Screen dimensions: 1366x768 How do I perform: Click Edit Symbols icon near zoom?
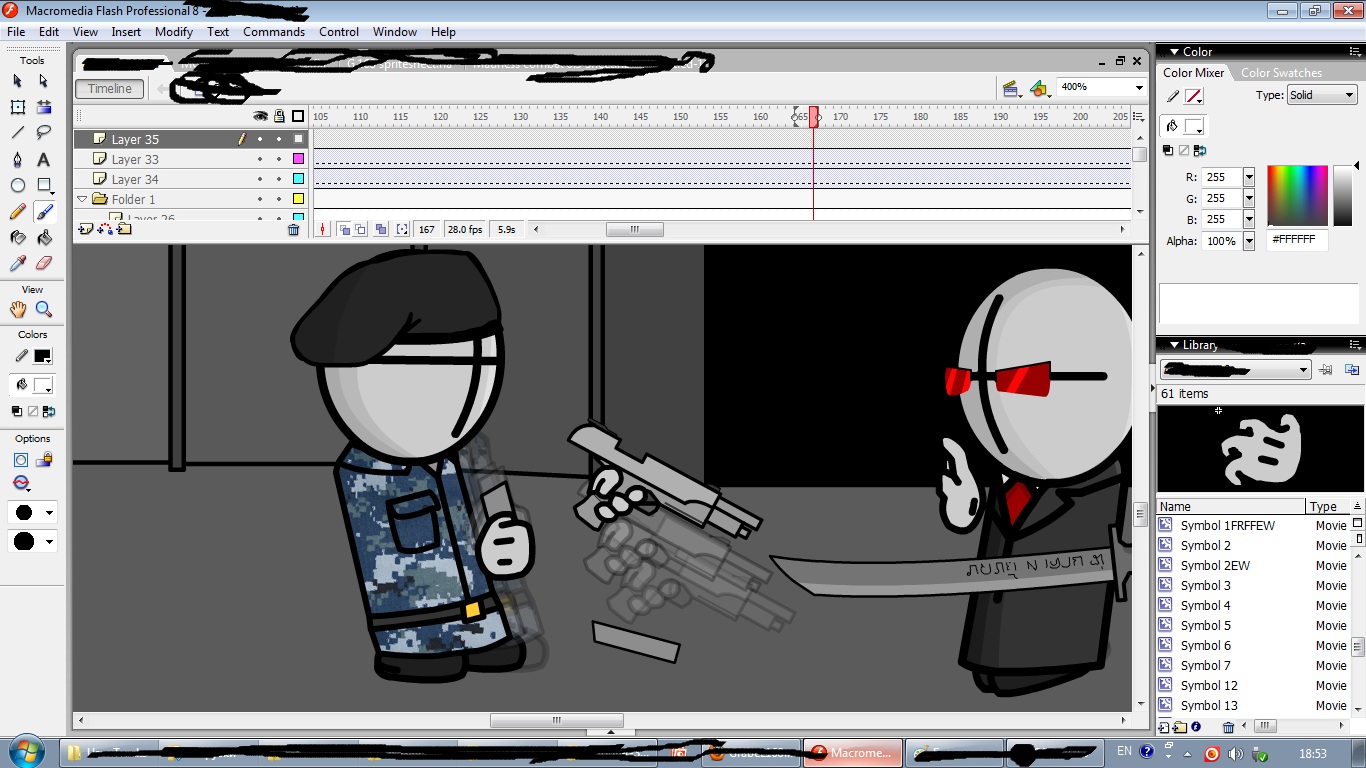(1040, 89)
